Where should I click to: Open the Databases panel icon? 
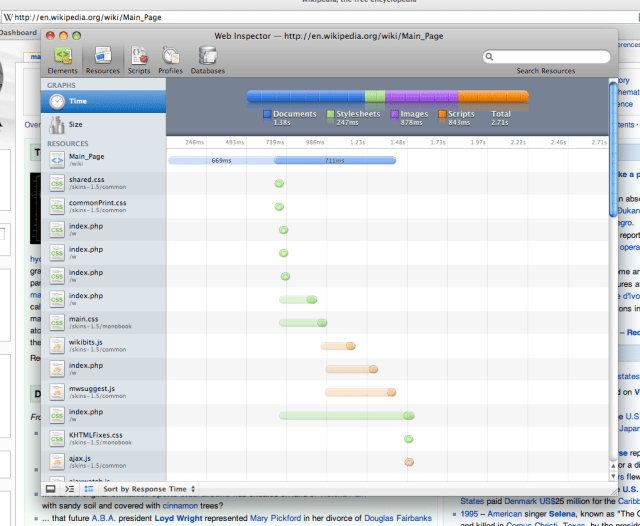tap(208, 60)
